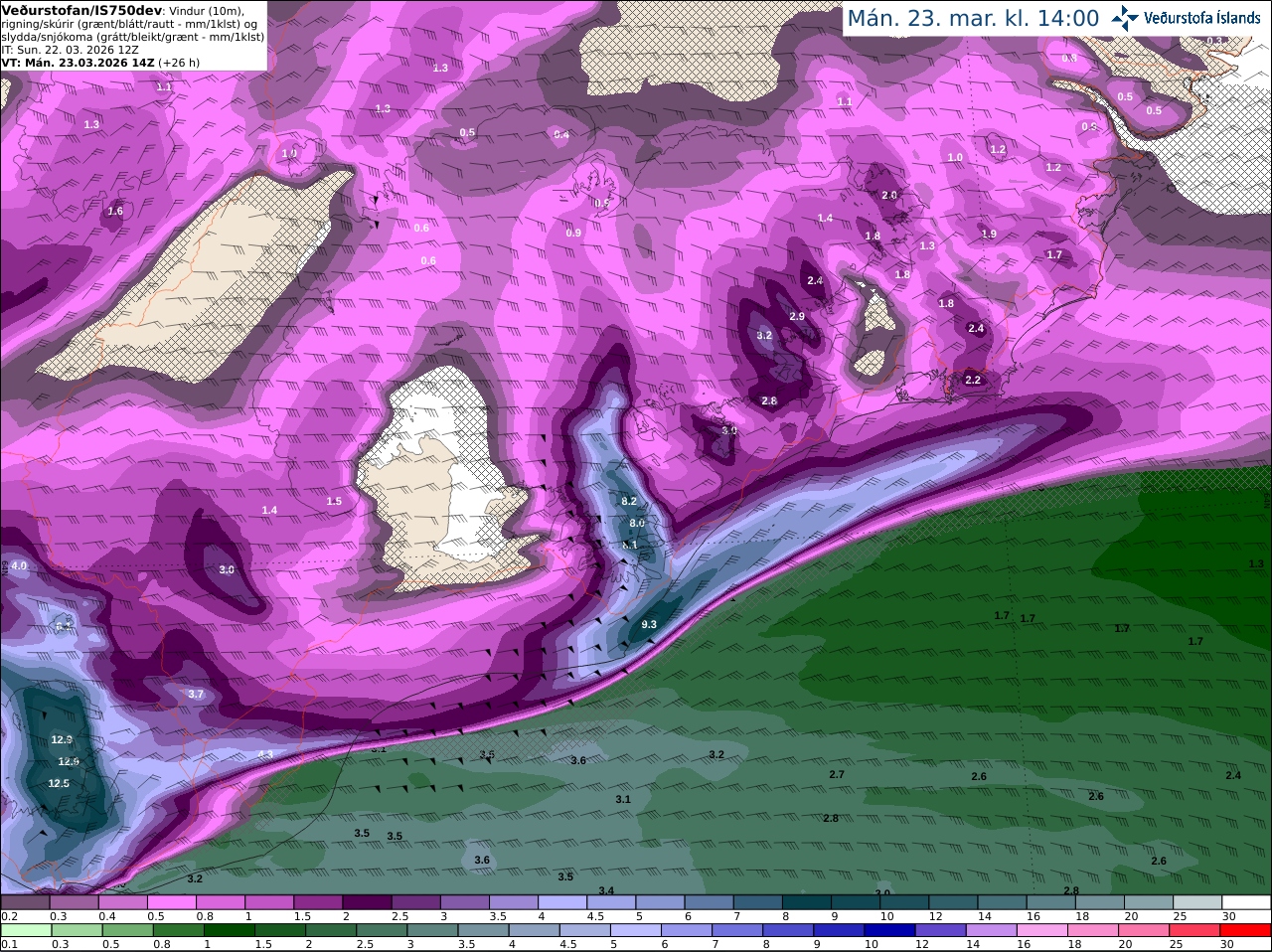The image size is (1272, 952).
Task: Click the 4.0 value label on the map
Action: pos(19,565)
